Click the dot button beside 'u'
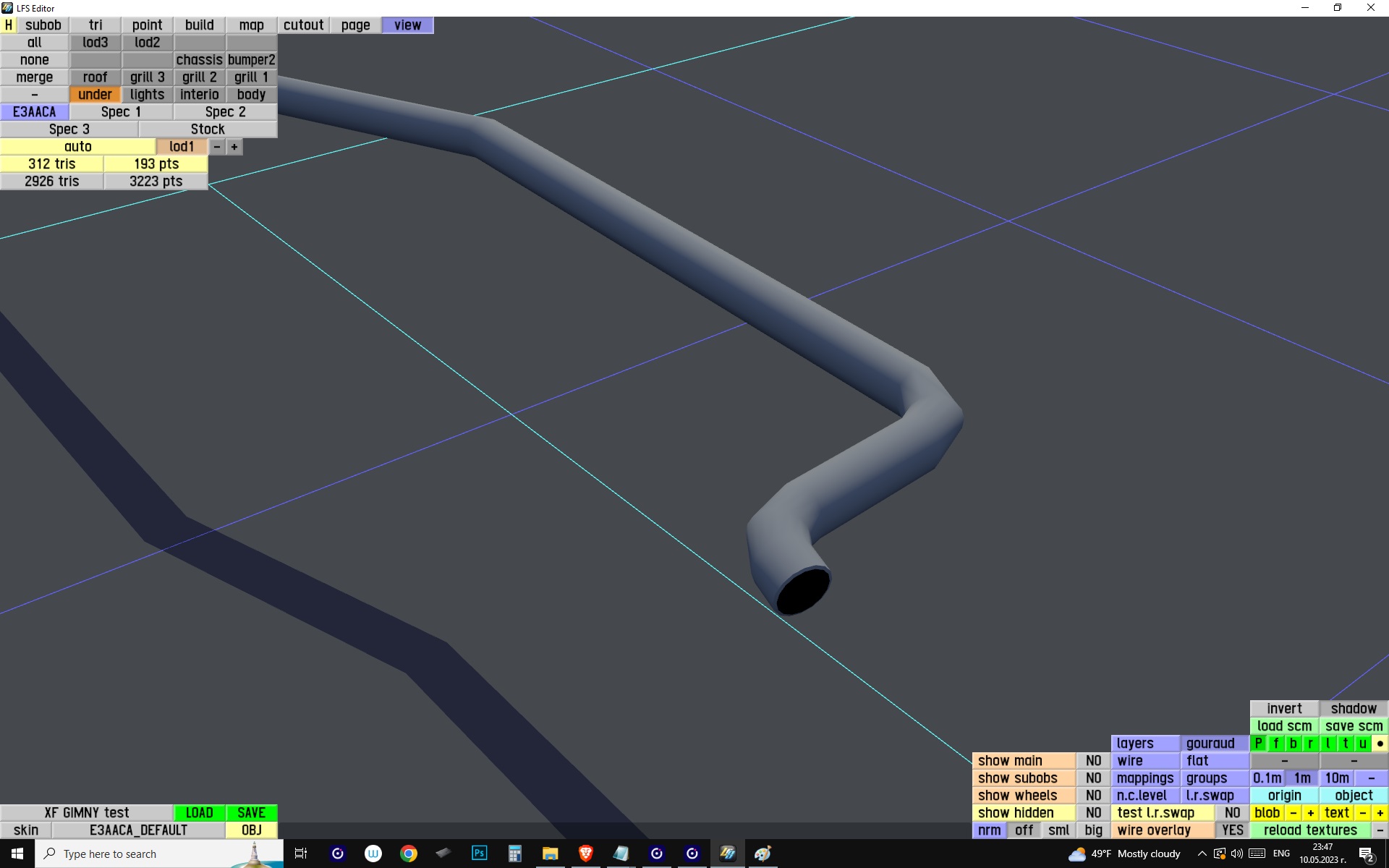 (x=1380, y=744)
